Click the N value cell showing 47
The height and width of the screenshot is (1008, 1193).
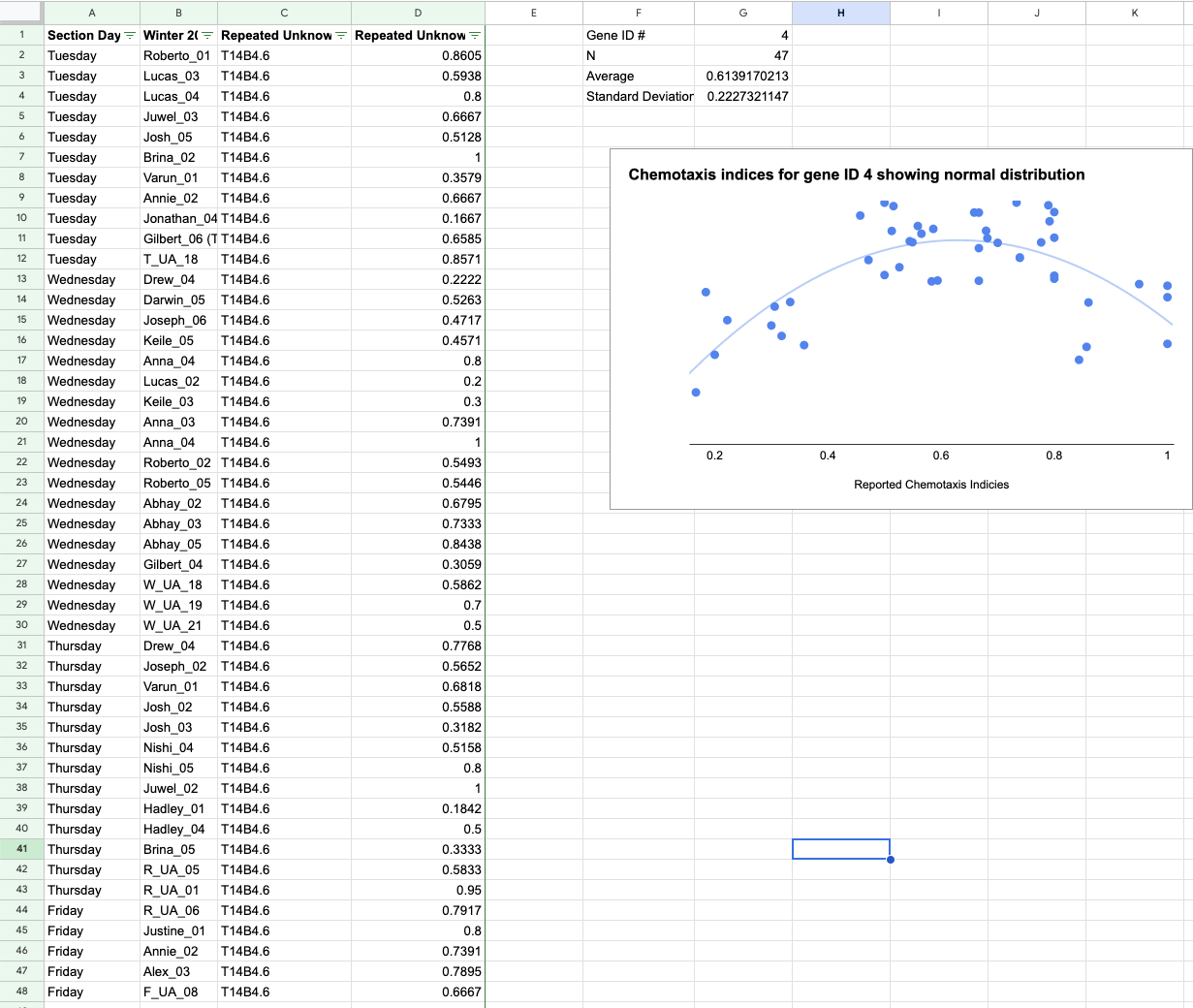pyautogui.click(x=743, y=55)
